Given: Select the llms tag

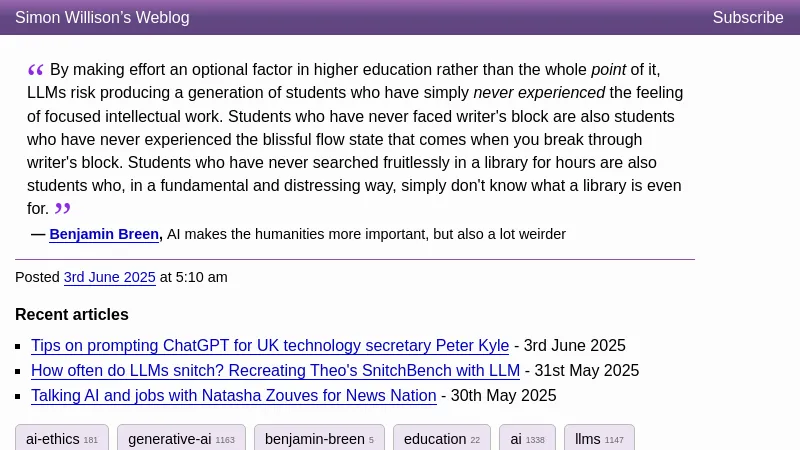Looking at the screenshot, I should coord(599,439).
